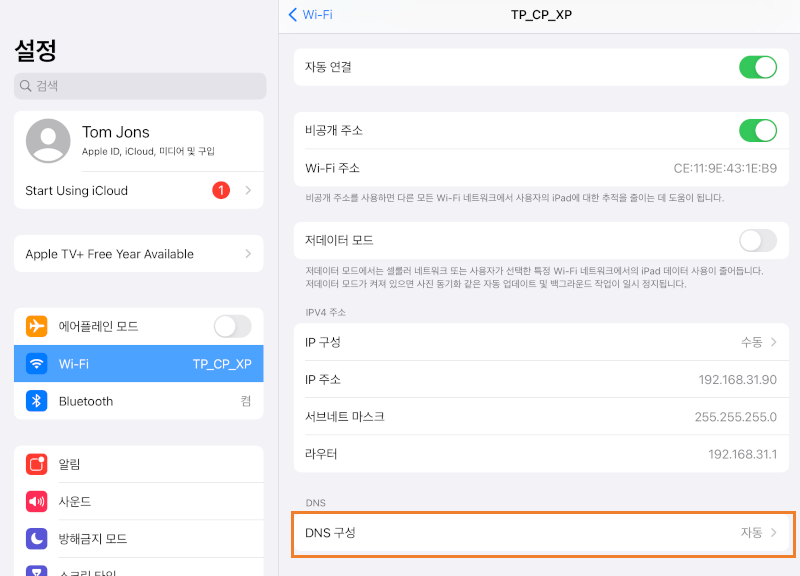
Task: Expand DNS 구성 set to 자동
Action: pyautogui.click(x=540, y=533)
